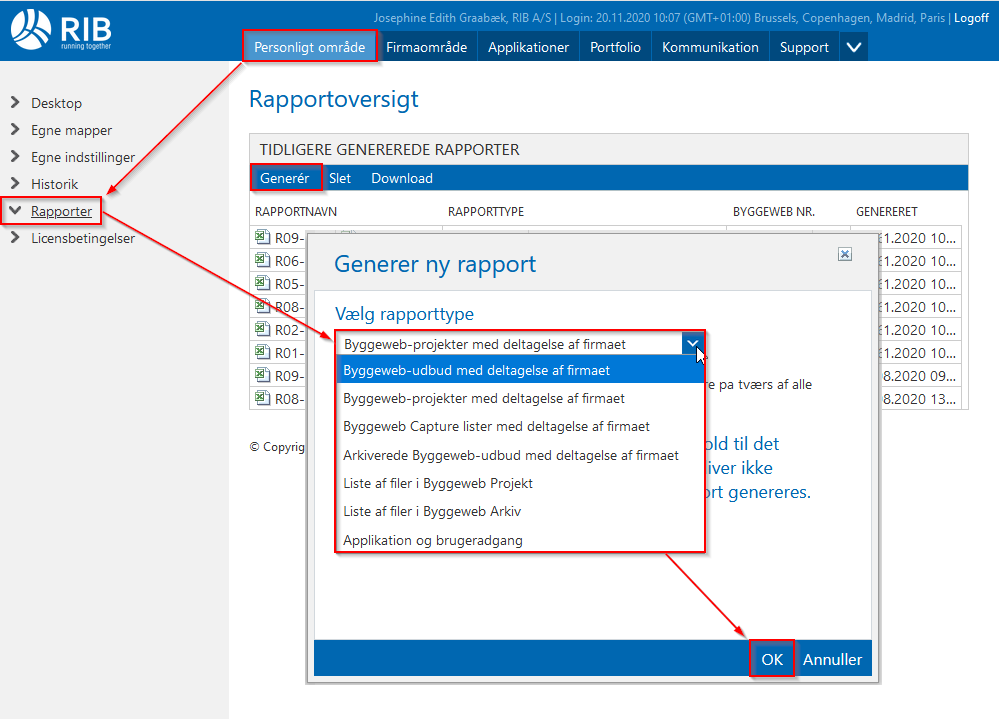
Task: Click Excel icon beside first R09 report
Action: [x=262, y=237]
